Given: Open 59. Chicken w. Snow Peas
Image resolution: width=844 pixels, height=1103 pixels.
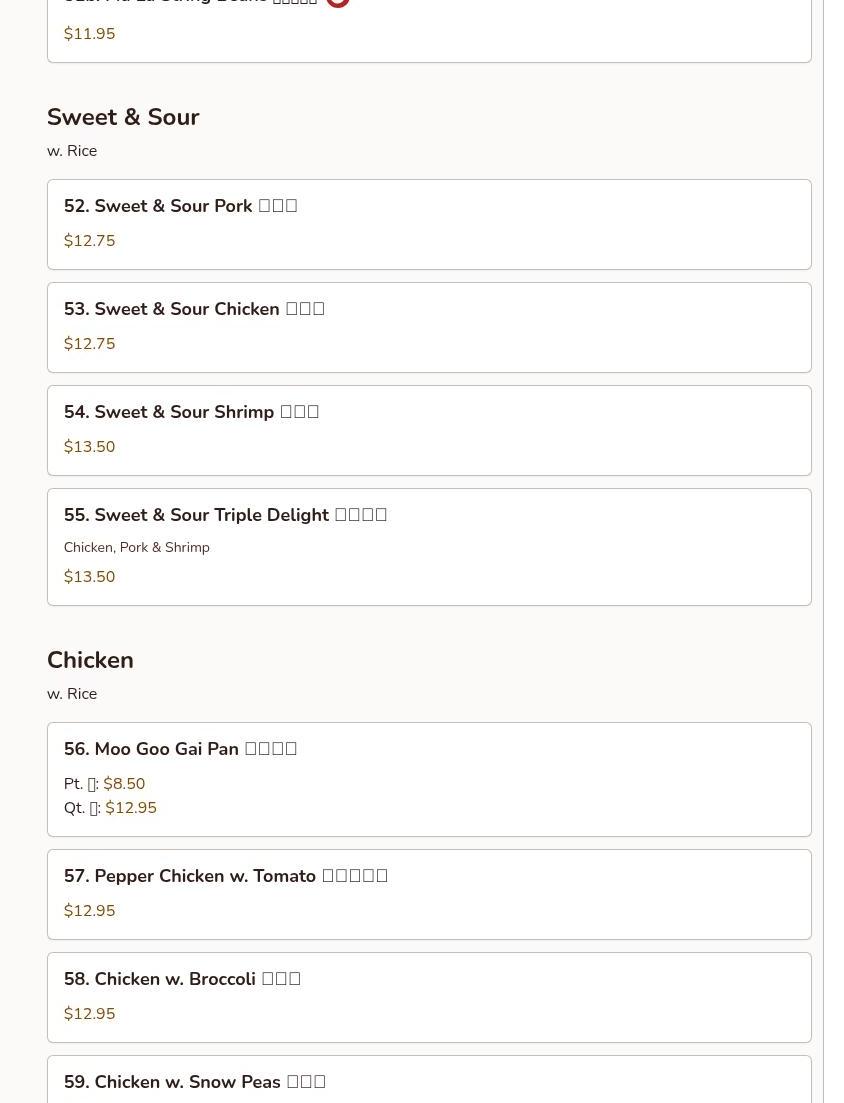Looking at the screenshot, I should pos(194,1082).
